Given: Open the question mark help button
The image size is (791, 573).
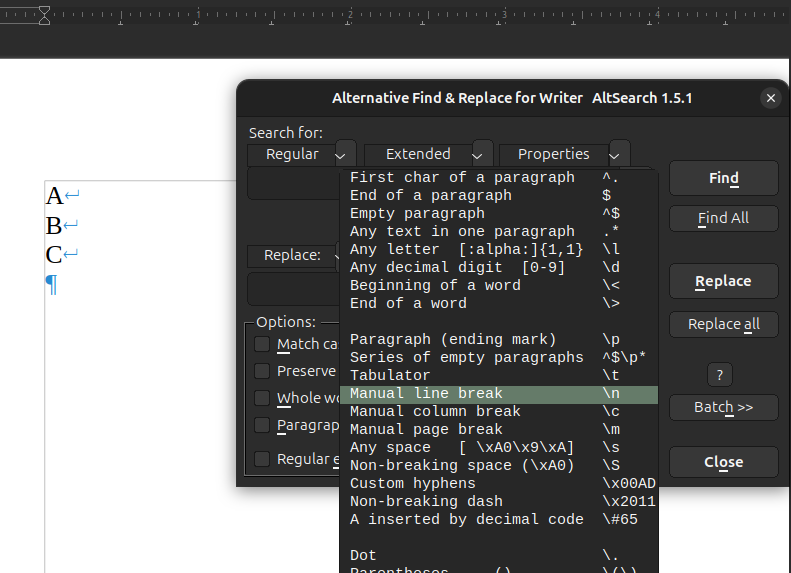Looking at the screenshot, I should [720, 375].
